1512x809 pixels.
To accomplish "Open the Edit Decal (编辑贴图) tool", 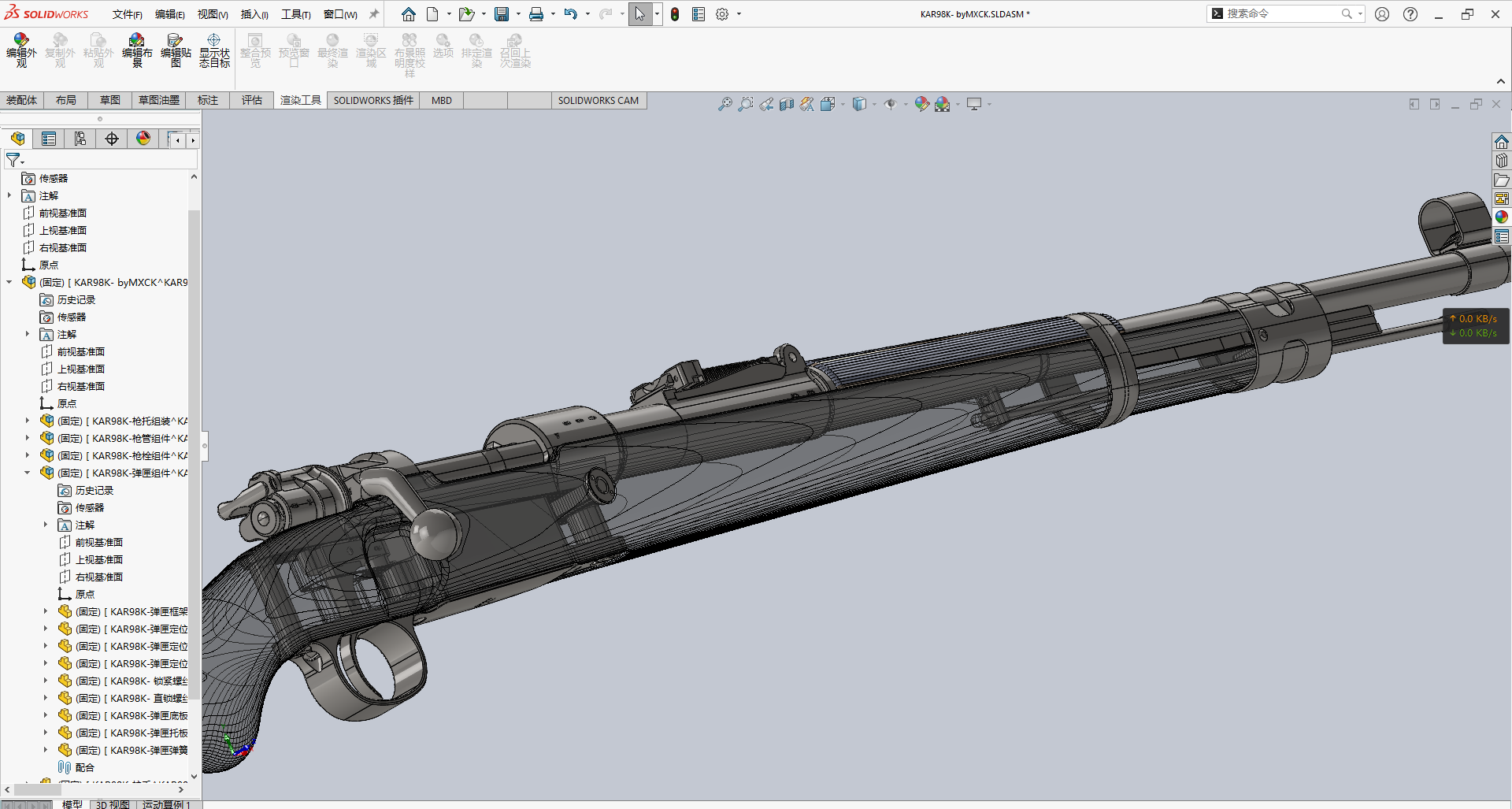I will (176, 50).
